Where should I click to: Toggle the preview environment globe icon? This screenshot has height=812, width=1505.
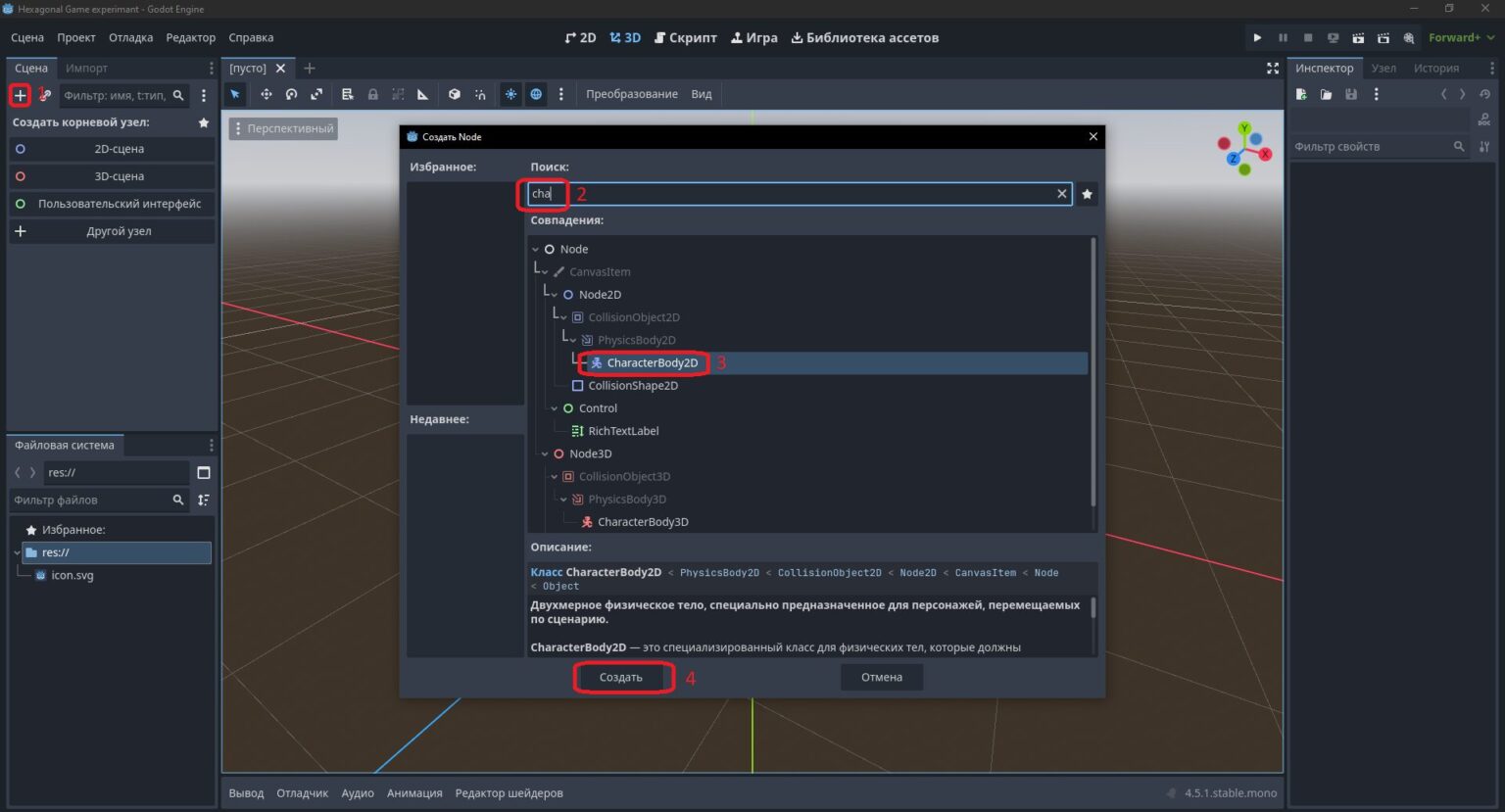536,94
